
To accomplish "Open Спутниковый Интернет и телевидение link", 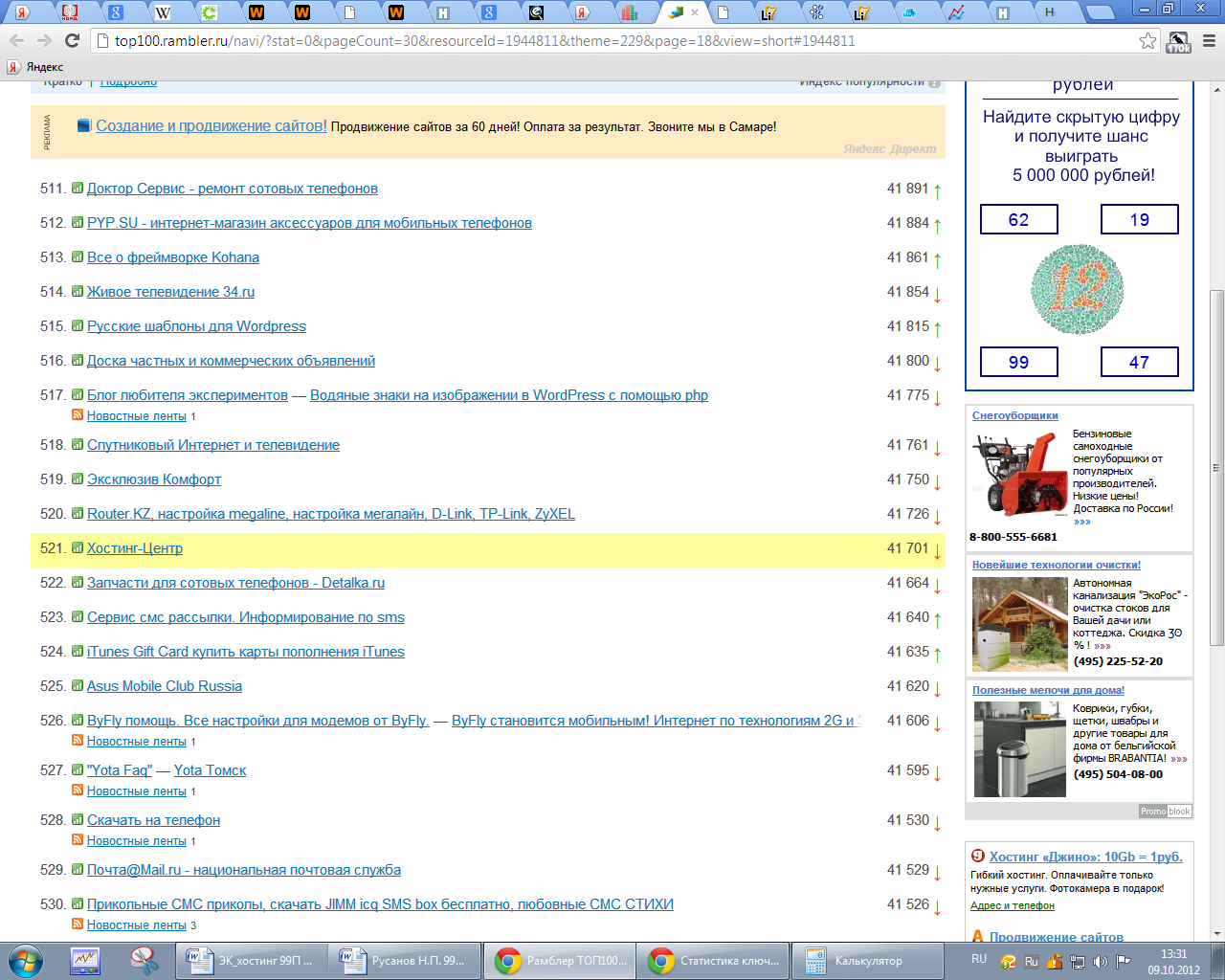I will point(213,445).
